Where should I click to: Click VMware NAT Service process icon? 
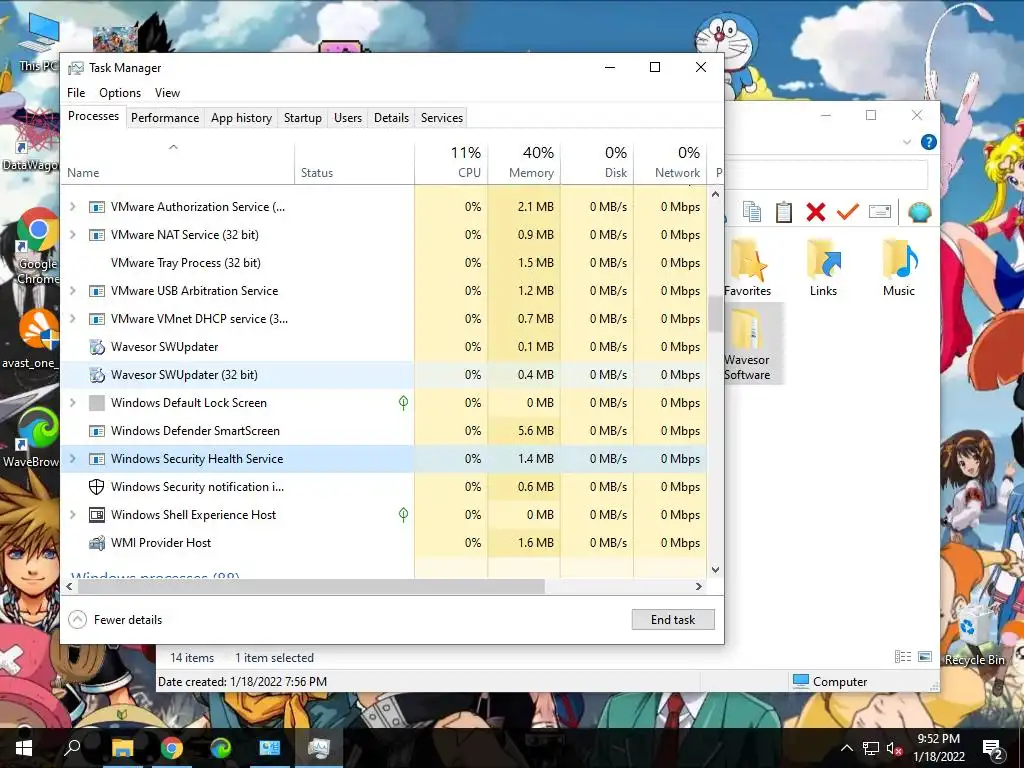point(97,234)
